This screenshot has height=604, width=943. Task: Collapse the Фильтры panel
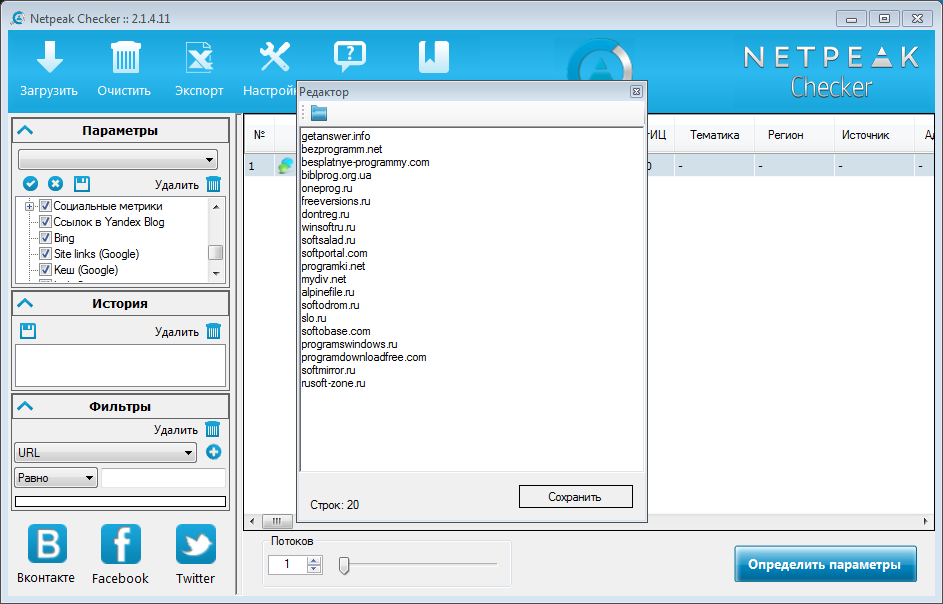tap(25, 406)
